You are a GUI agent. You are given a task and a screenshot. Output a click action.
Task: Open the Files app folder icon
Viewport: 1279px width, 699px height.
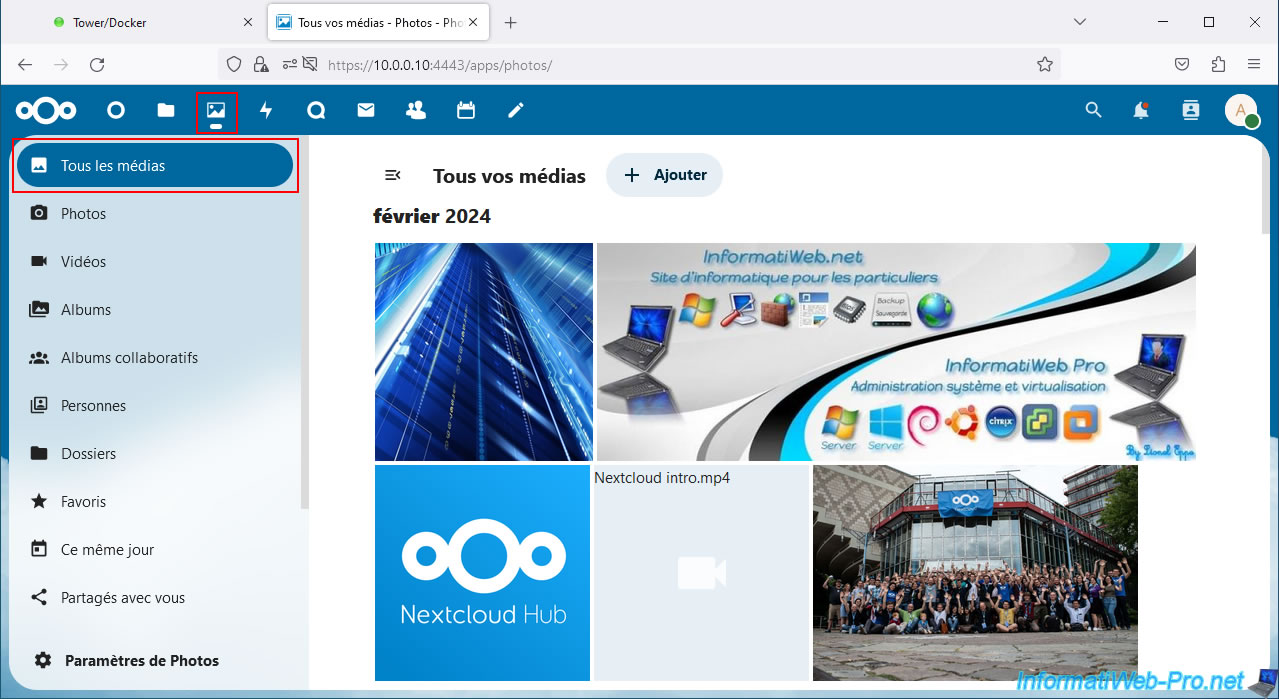point(166,111)
